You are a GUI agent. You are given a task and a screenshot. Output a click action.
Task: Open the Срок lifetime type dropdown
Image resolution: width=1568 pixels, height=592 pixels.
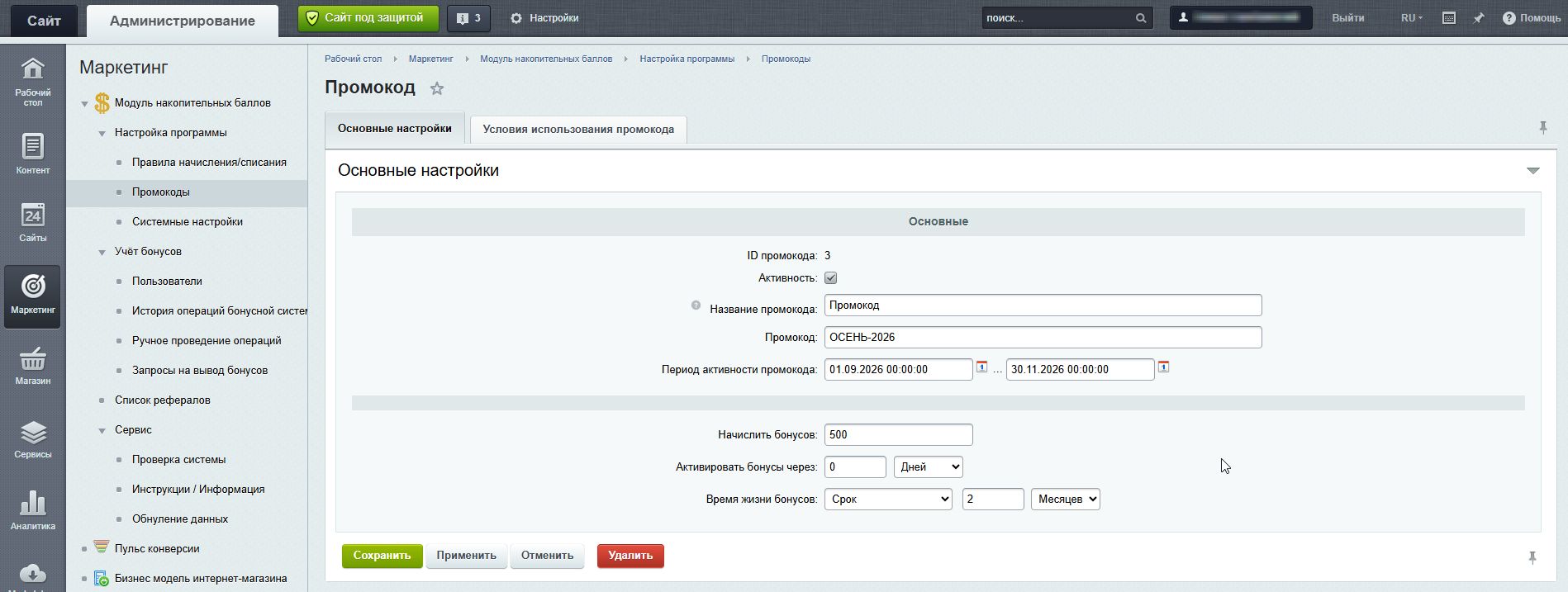click(888, 500)
